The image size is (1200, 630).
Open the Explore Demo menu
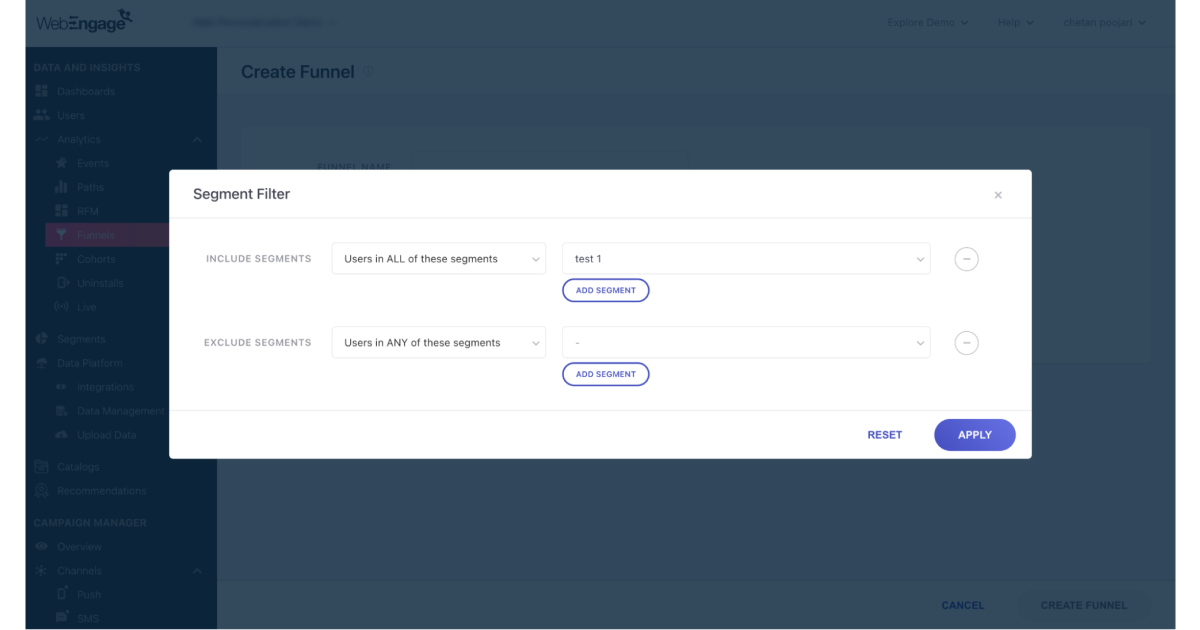(x=927, y=22)
